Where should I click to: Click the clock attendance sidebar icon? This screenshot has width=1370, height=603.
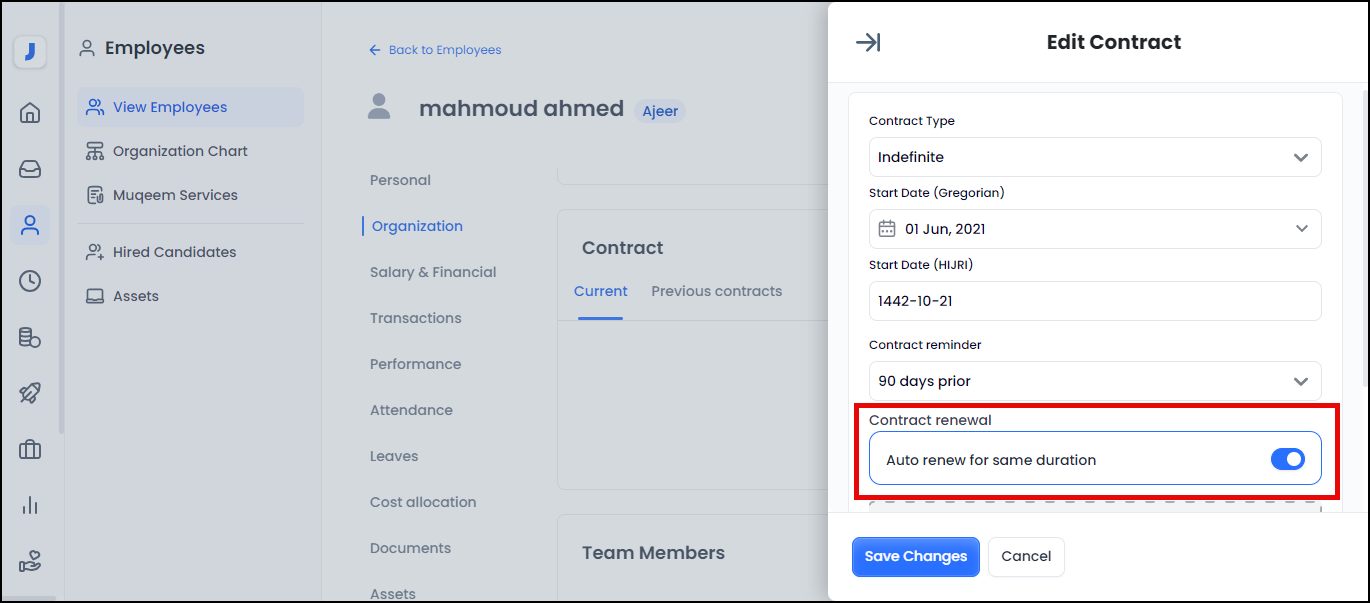30,281
